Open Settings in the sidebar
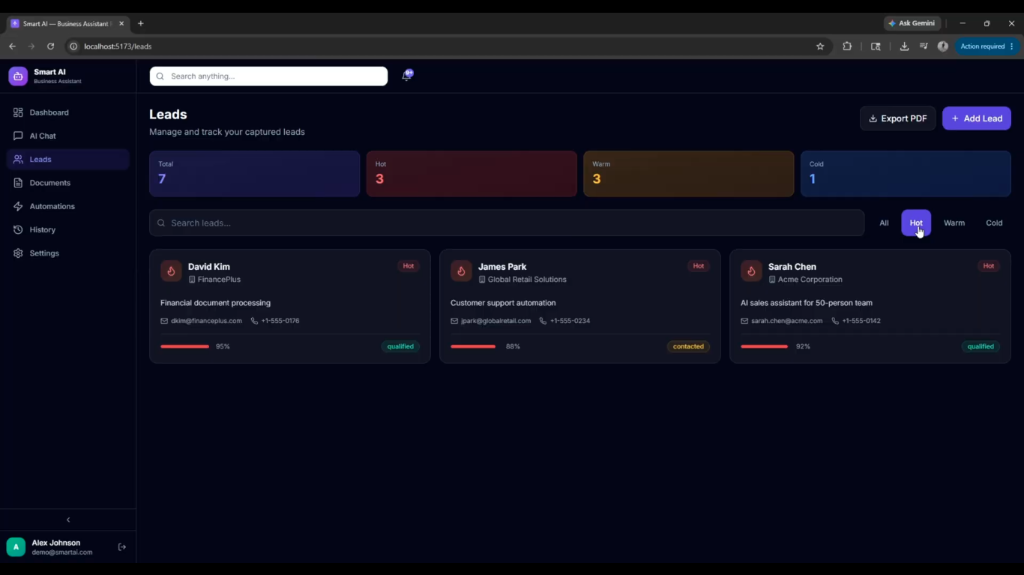Viewport: 1024px width, 575px height. (x=68, y=254)
